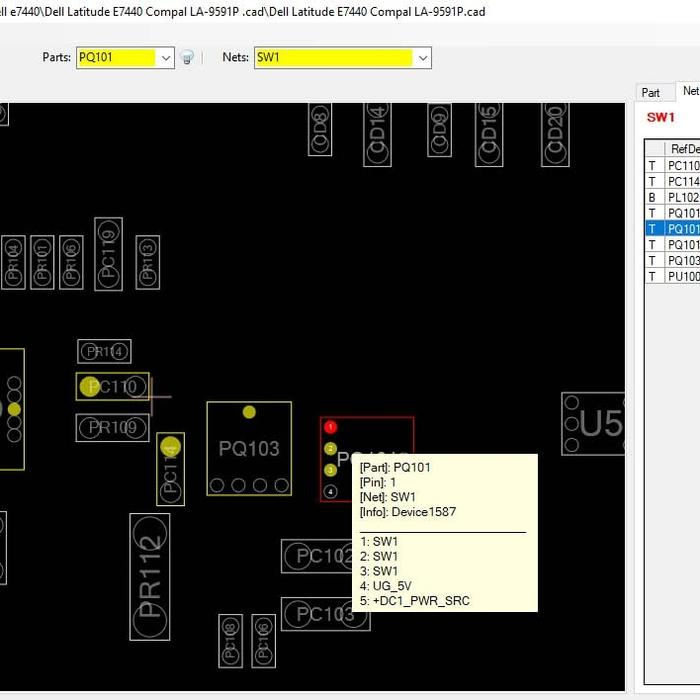Screen dimensions: 700x700
Task: Select the PC102 capacitor on board
Action: [x=317, y=556]
